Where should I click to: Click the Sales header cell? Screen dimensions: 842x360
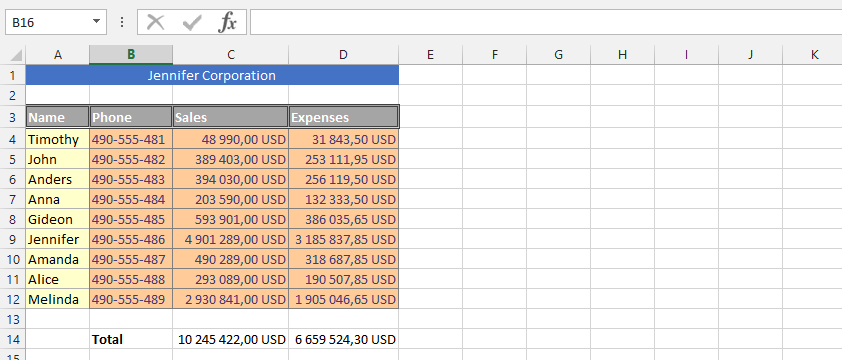230,117
